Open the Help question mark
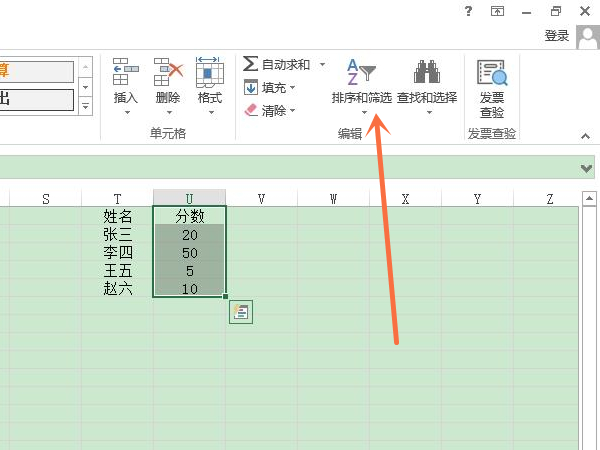 (x=467, y=11)
